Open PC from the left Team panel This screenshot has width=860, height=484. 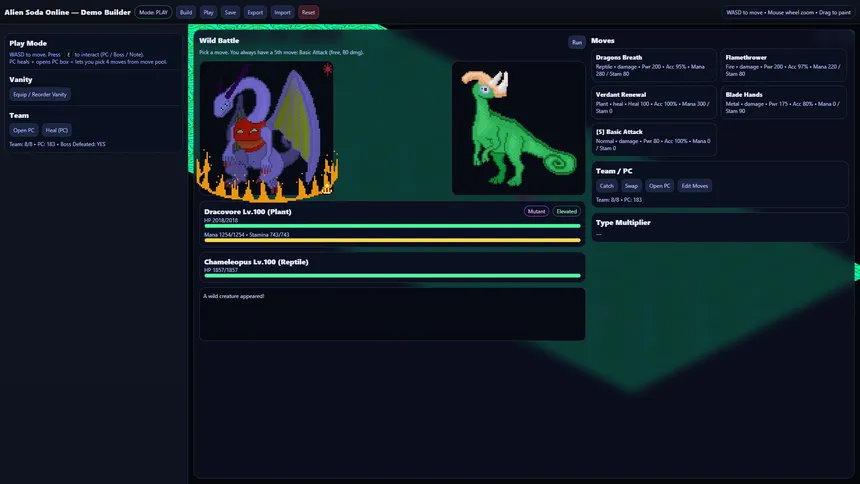pos(24,130)
